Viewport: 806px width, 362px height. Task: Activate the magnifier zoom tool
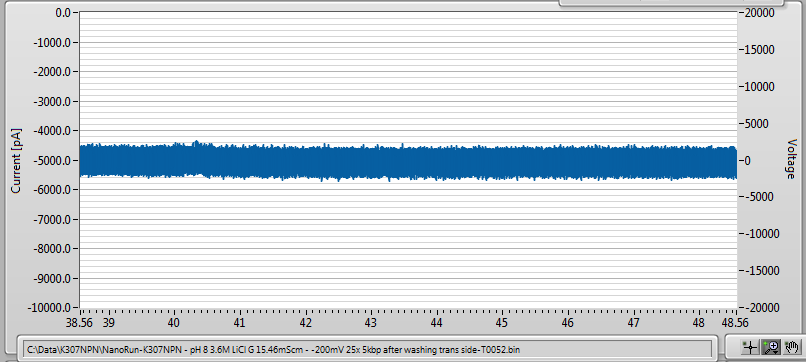tap(771, 348)
